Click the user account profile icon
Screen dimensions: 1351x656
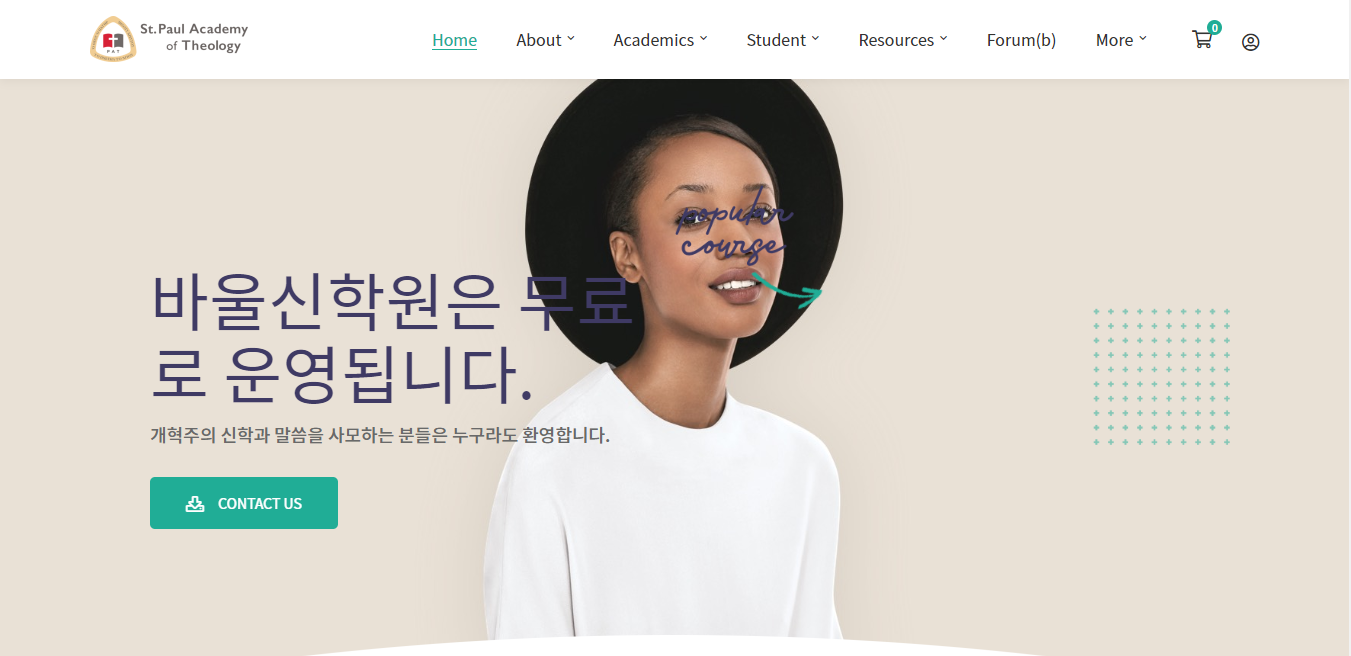(x=1250, y=42)
